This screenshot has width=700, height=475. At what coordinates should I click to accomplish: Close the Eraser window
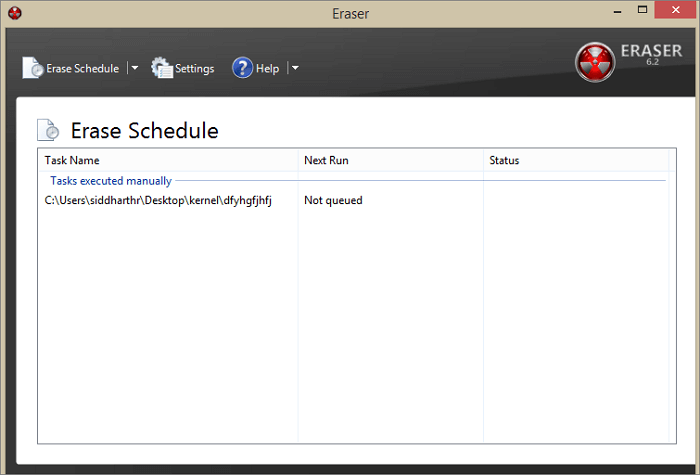click(x=673, y=12)
